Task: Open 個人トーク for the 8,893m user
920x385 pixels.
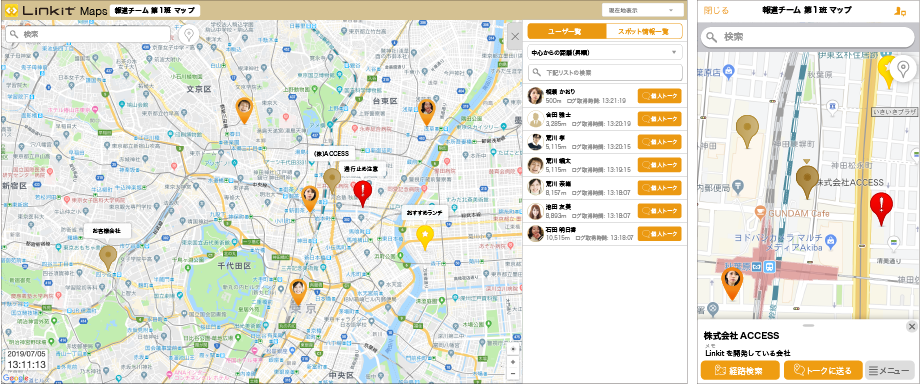Action: pos(659,211)
